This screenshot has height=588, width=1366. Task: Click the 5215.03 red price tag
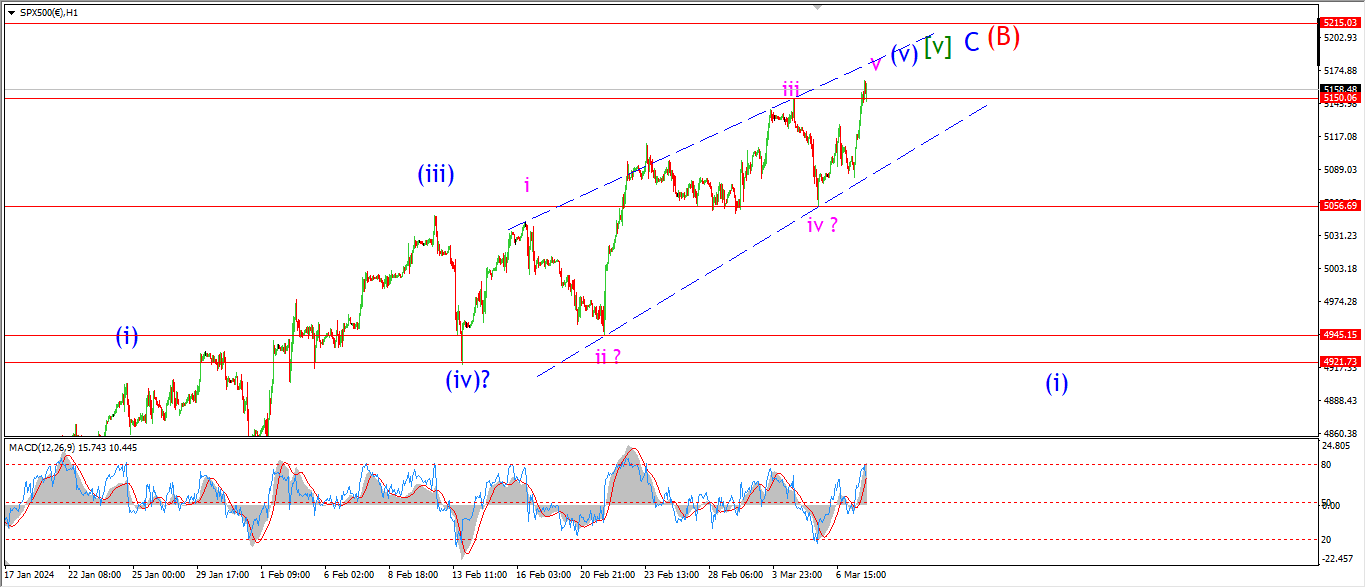pos(1341,22)
